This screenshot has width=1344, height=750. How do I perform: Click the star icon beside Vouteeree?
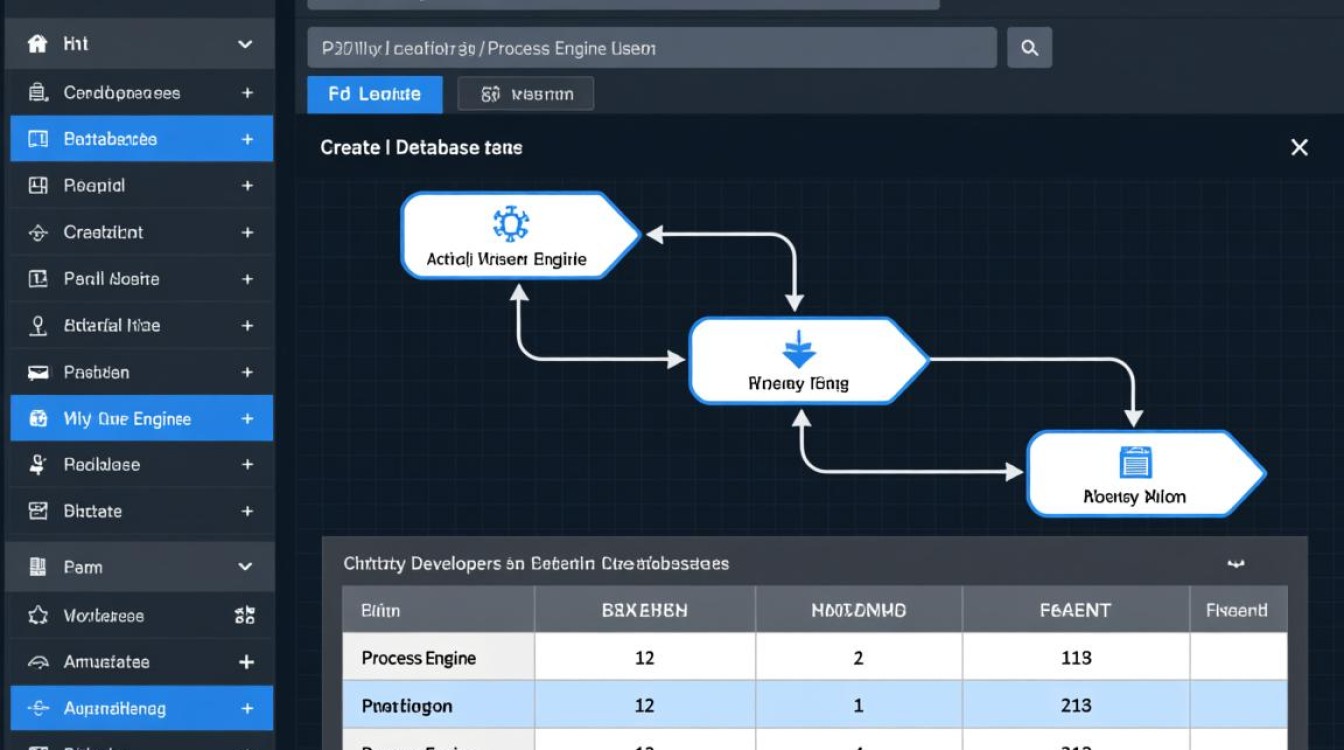[38, 616]
